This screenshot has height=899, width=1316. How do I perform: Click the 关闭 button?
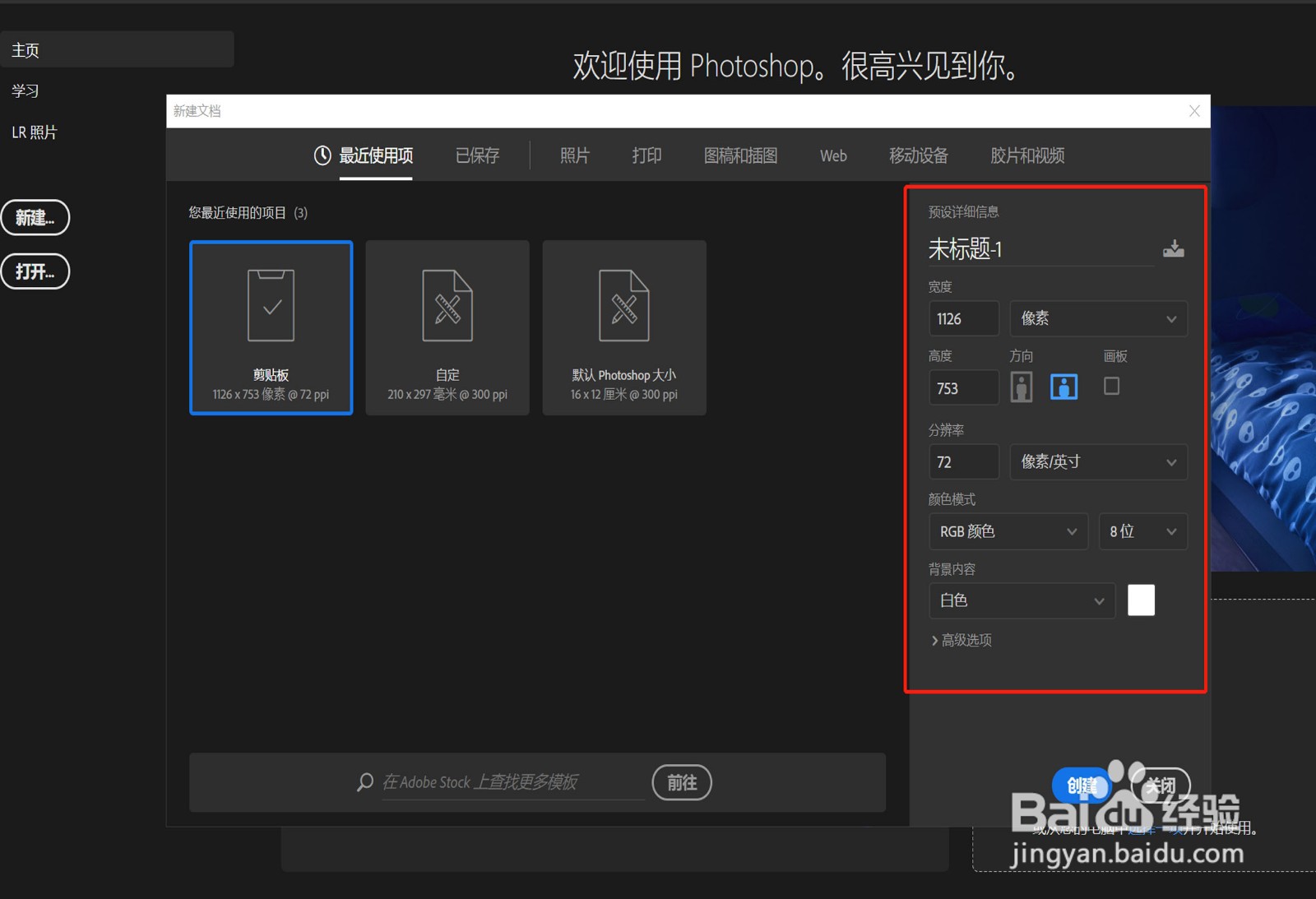click(1161, 786)
